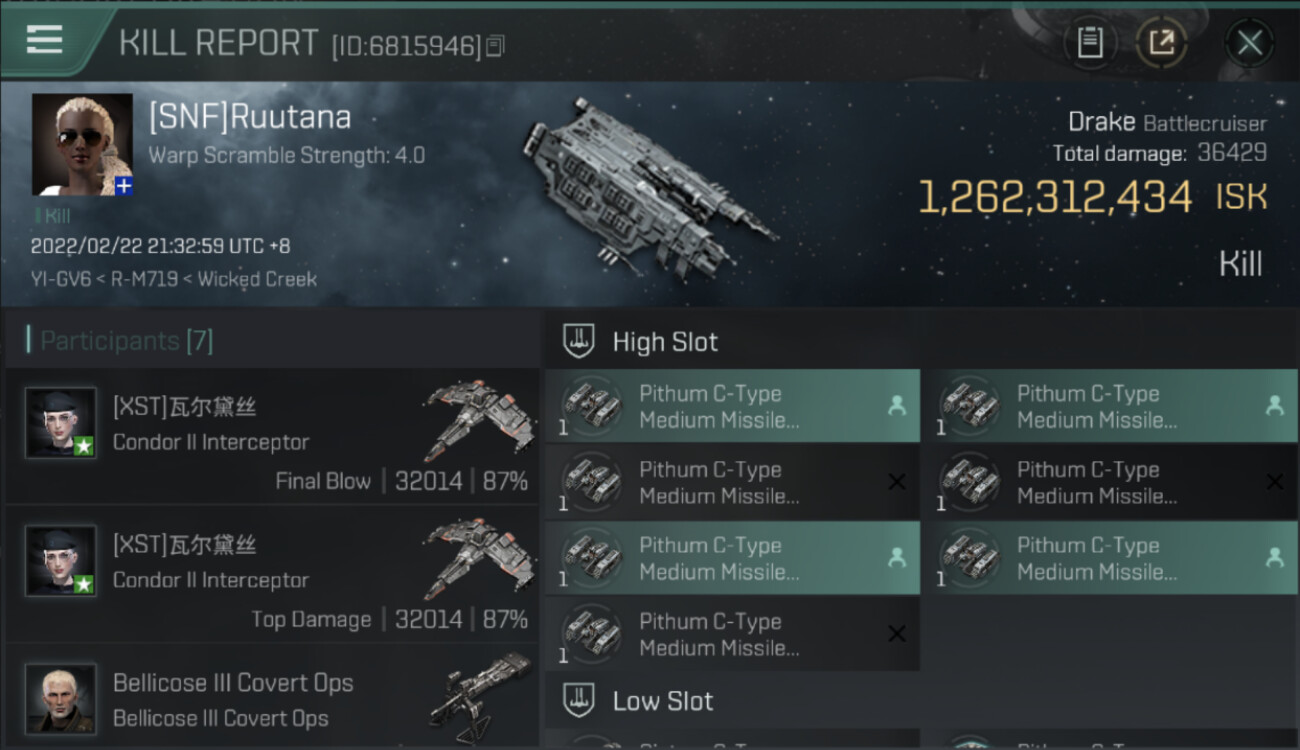
Task: Click the green star badge on the Final Blow pilot
Action: point(84,446)
